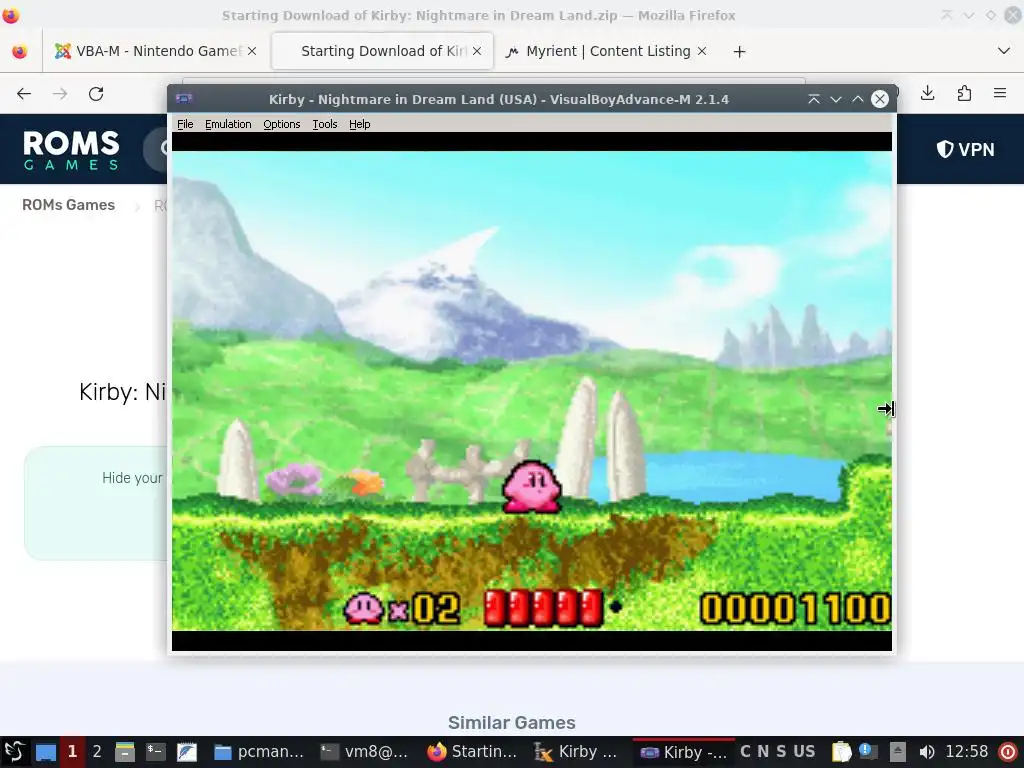Image resolution: width=1024 pixels, height=768 pixels.
Task: Click the VBA-M window icon in title bar
Action: click(185, 99)
